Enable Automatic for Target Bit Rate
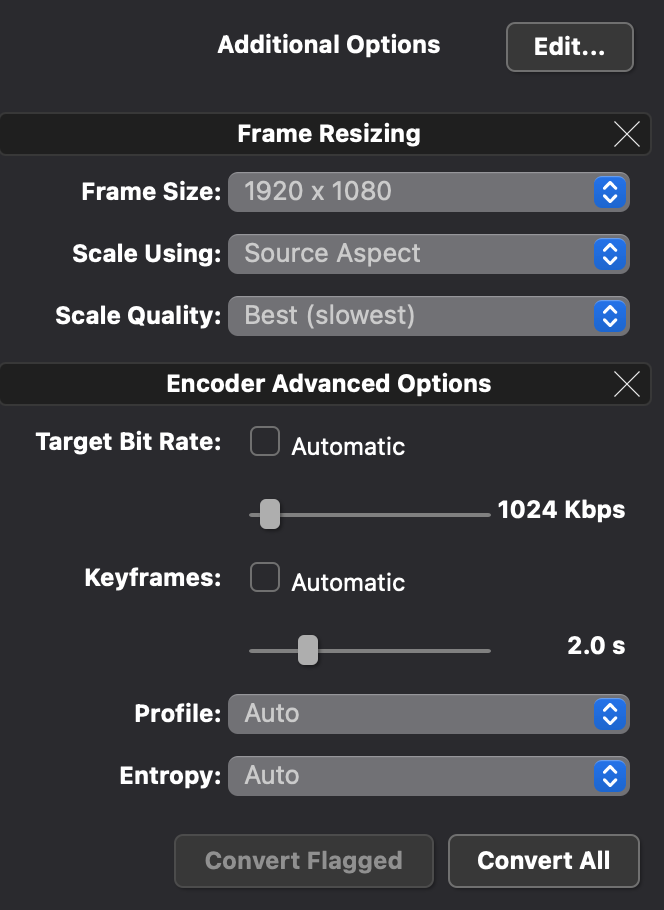The image size is (664, 910). 265,442
